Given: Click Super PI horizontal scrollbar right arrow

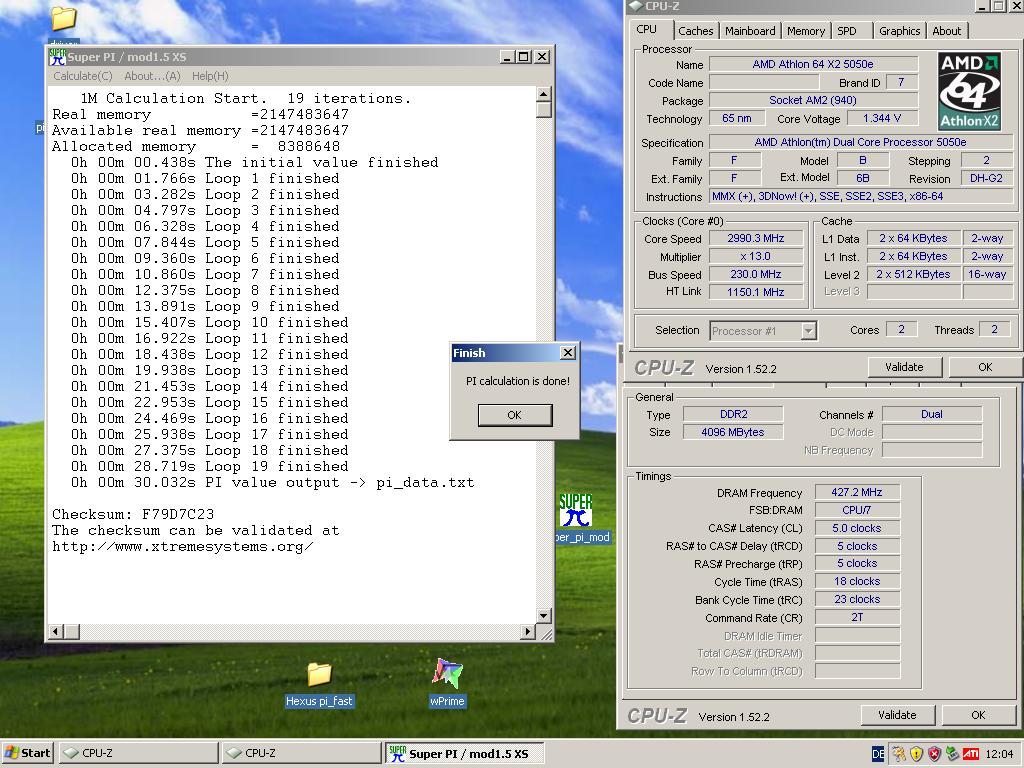Looking at the screenshot, I should 528,632.
